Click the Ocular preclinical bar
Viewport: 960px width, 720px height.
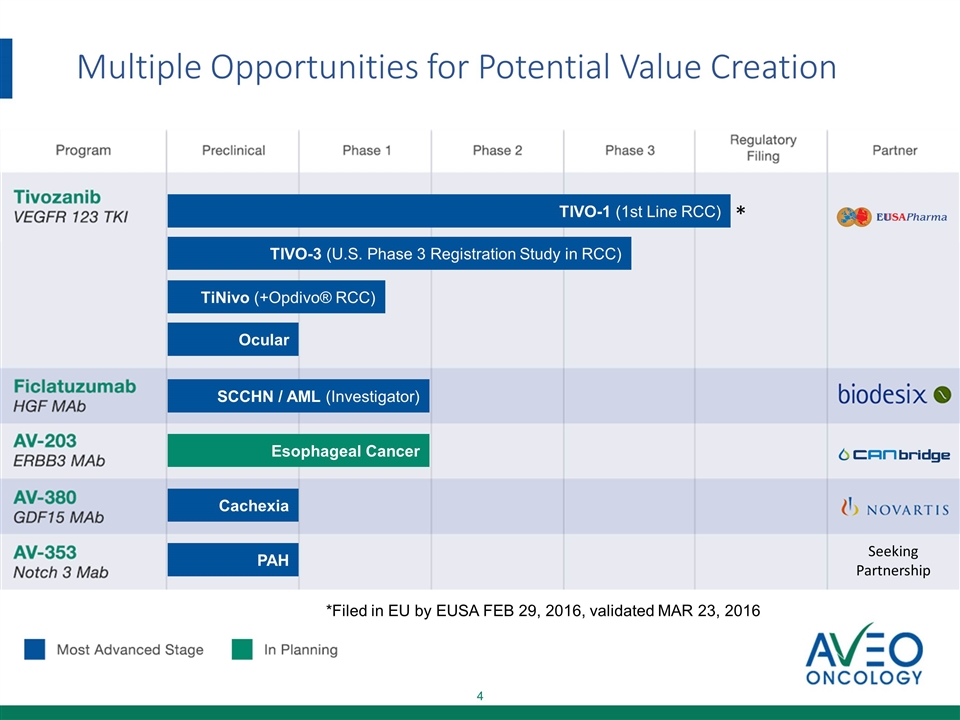[x=233, y=340]
